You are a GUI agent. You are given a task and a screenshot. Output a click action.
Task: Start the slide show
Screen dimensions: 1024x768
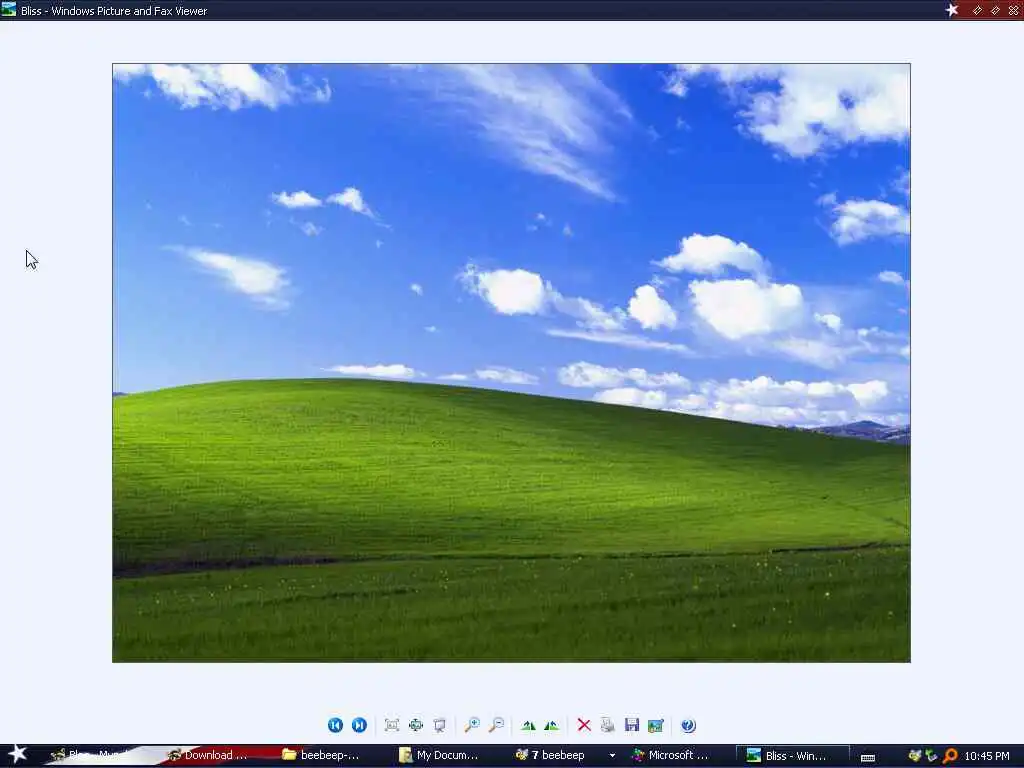point(440,725)
